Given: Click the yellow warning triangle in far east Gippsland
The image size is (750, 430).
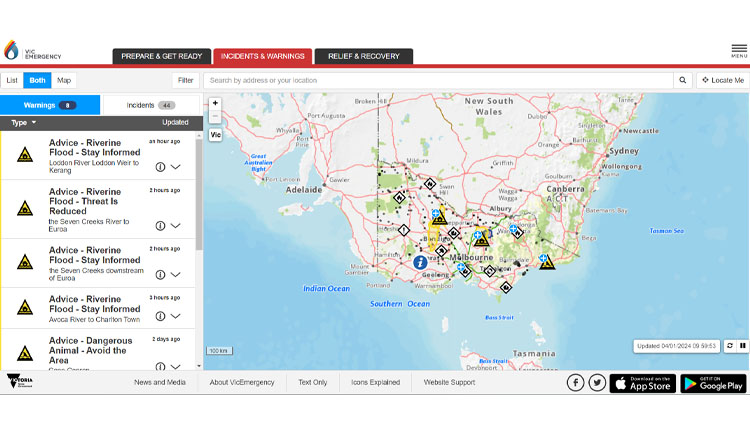Looking at the screenshot, I should tap(547, 263).
